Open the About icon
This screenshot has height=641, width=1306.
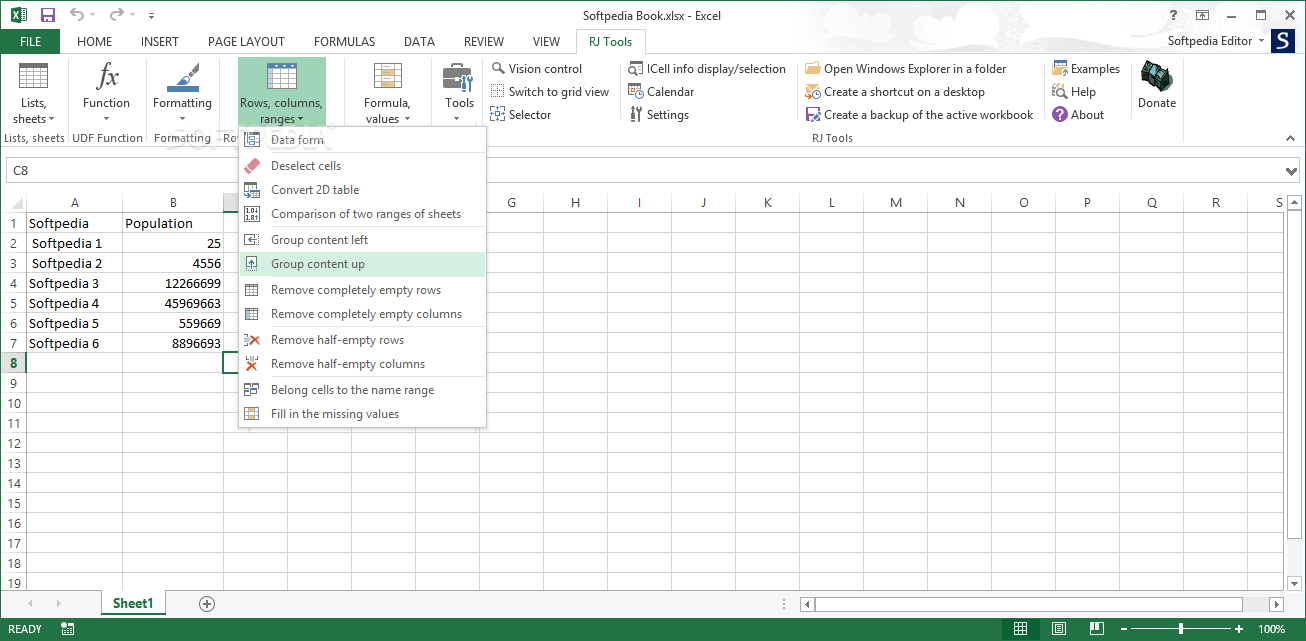tap(1060, 115)
